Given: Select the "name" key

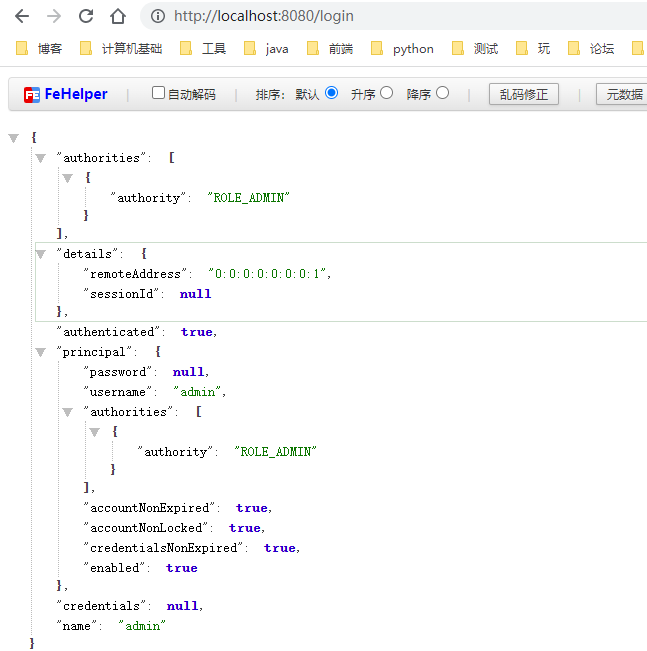Looking at the screenshot, I should coord(77,626).
